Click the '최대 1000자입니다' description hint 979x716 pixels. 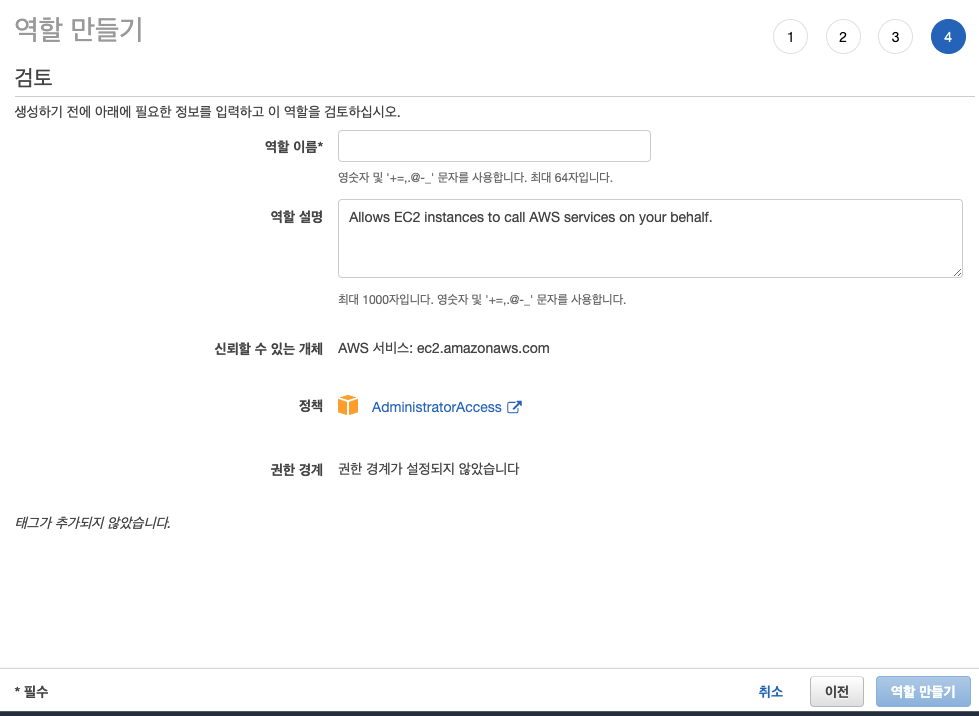pos(481,300)
